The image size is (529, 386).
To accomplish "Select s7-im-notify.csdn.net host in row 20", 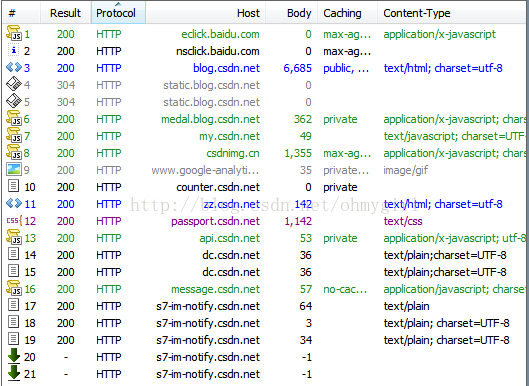I will tap(208, 357).
